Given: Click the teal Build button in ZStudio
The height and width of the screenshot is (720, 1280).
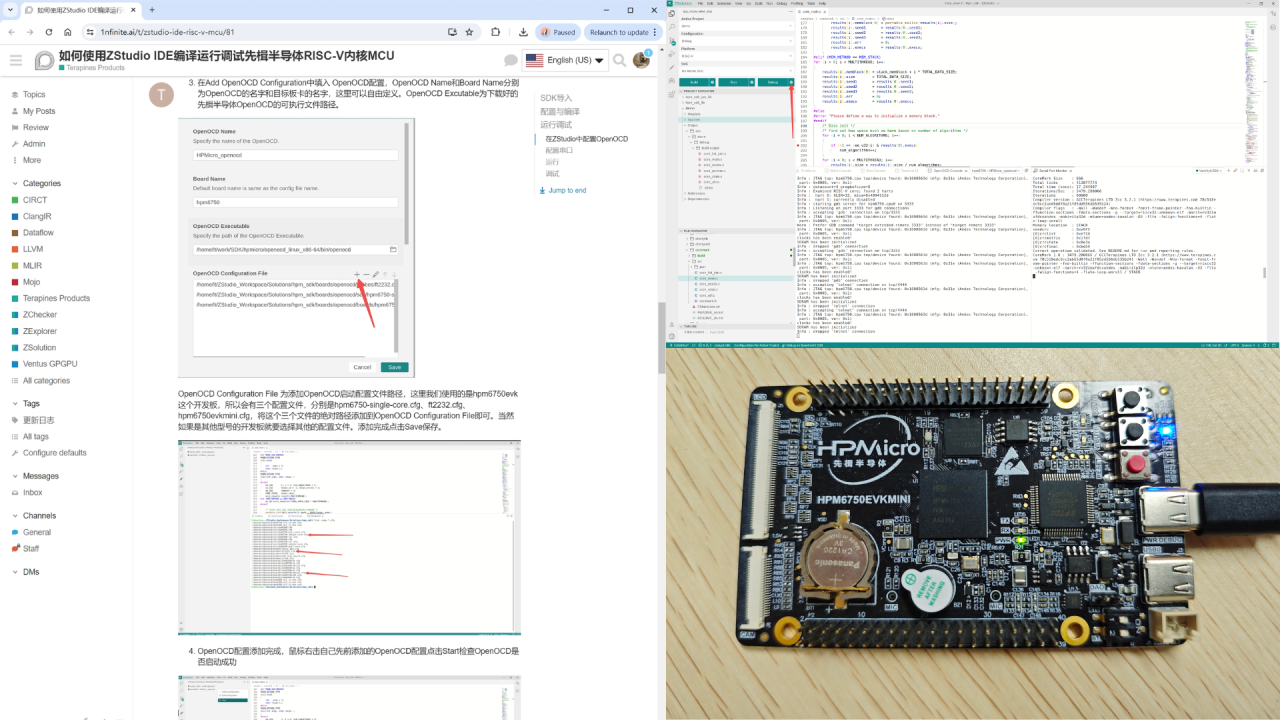Looking at the screenshot, I should pyautogui.click(x=693, y=82).
